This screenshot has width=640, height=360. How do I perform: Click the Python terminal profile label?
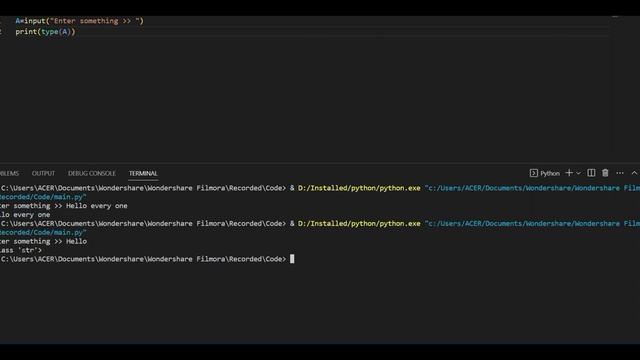pos(550,173)
